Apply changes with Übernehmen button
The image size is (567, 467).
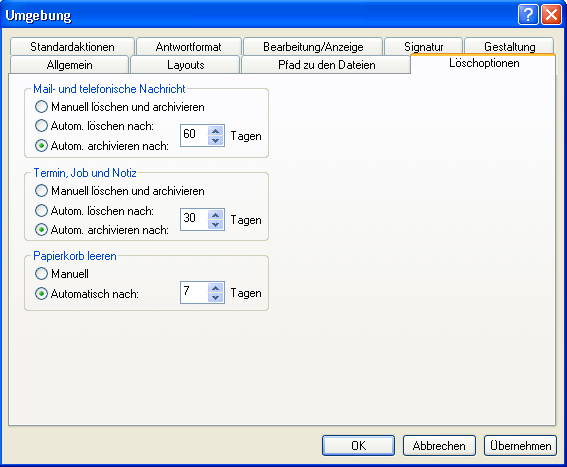[x=520, y=445]
